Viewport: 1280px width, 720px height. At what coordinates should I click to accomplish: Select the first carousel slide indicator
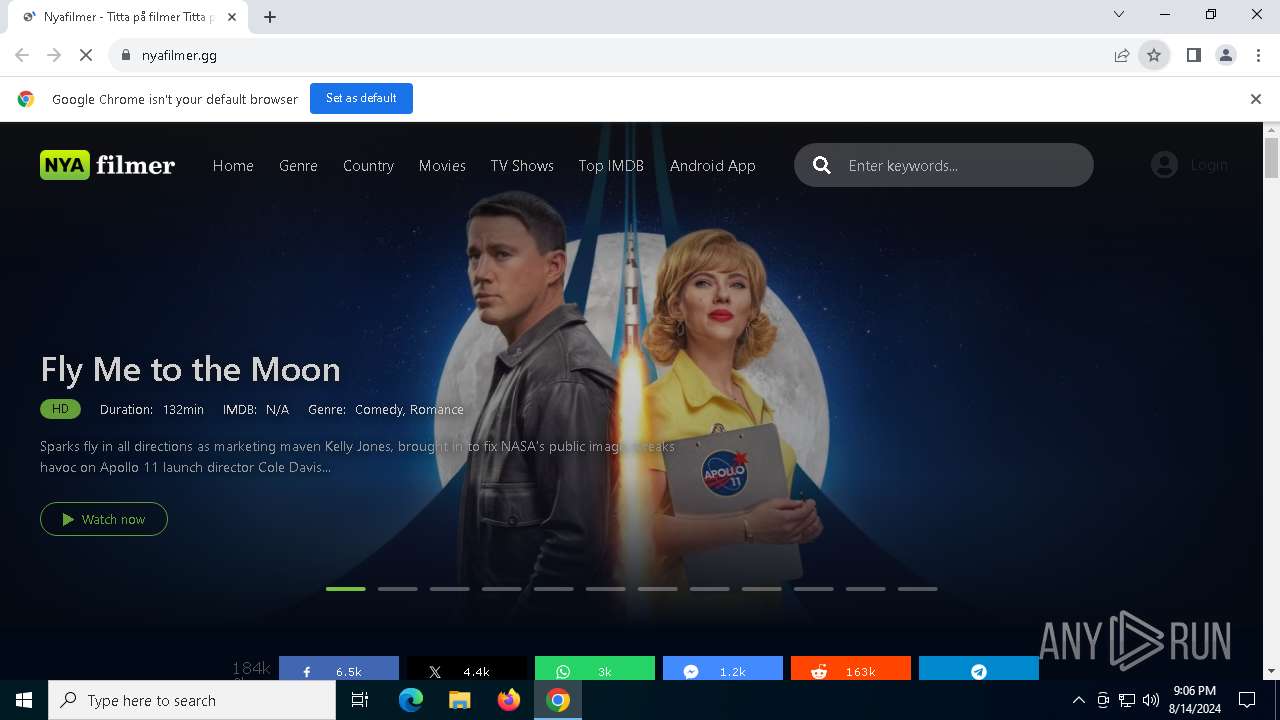click(x=346, y=589)
